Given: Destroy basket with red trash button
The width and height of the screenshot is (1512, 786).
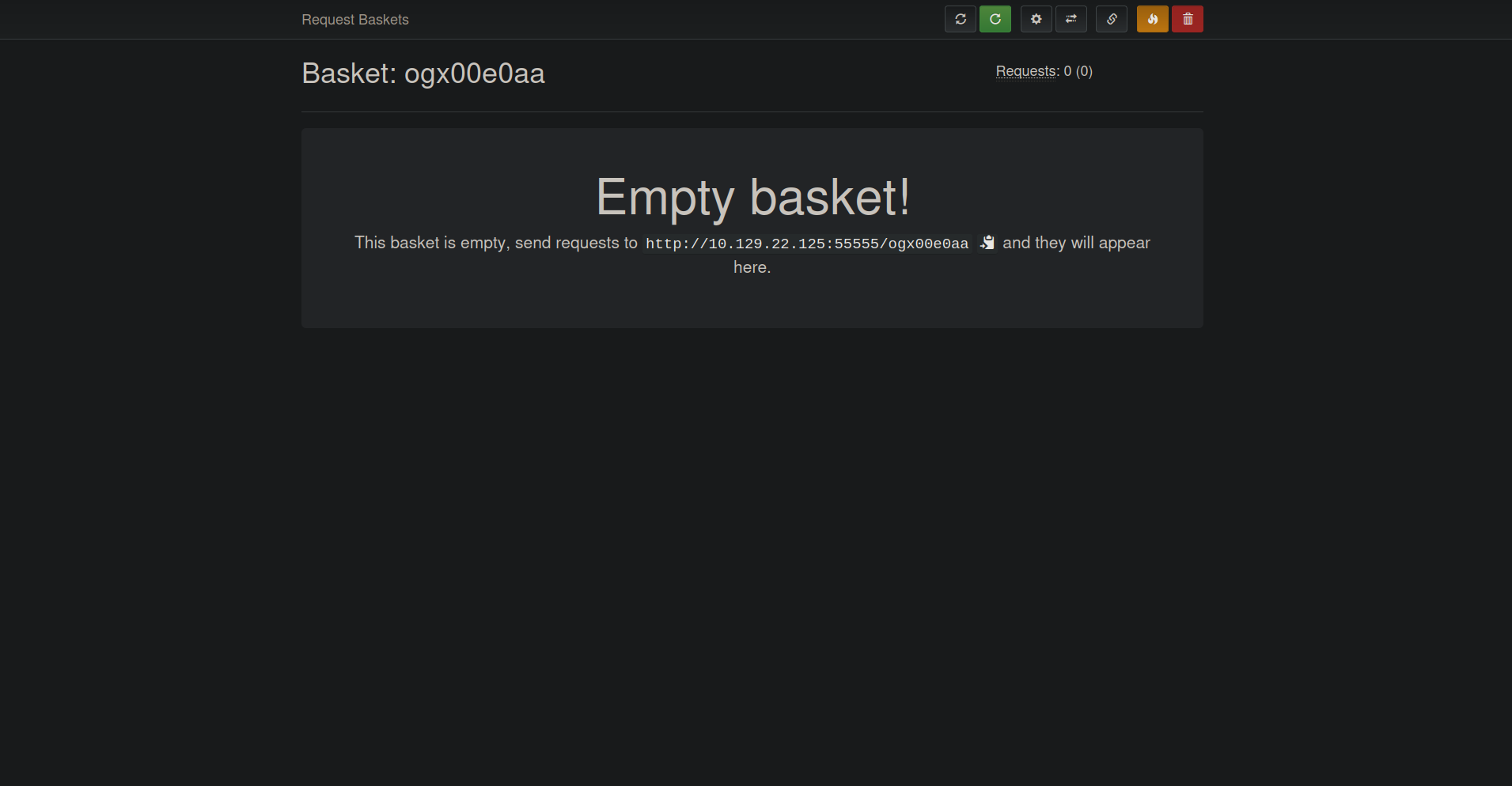Looking at the screenshot, I should [x=1187, y=19].
